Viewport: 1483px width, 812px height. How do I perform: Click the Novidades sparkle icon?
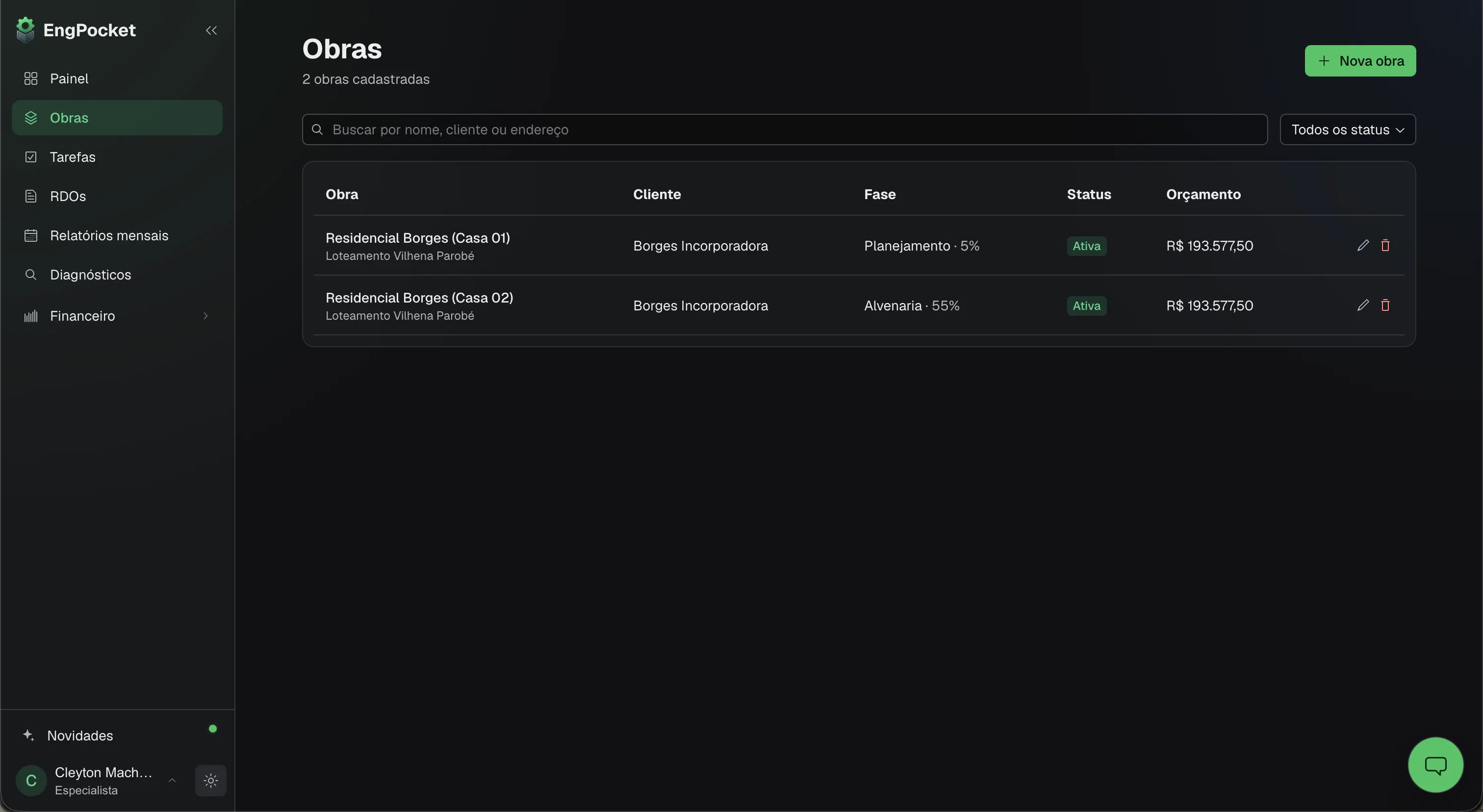pyautogui.click(x=28, y=735)
